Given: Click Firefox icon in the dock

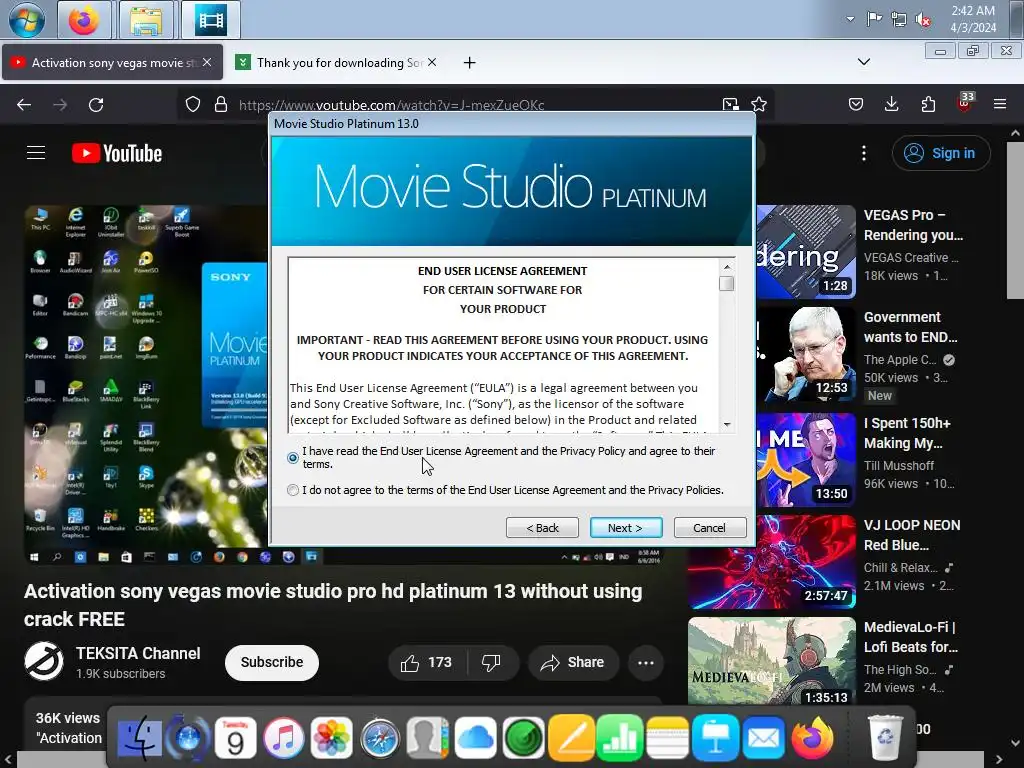Looking at the screenshot, I should 812,738.
